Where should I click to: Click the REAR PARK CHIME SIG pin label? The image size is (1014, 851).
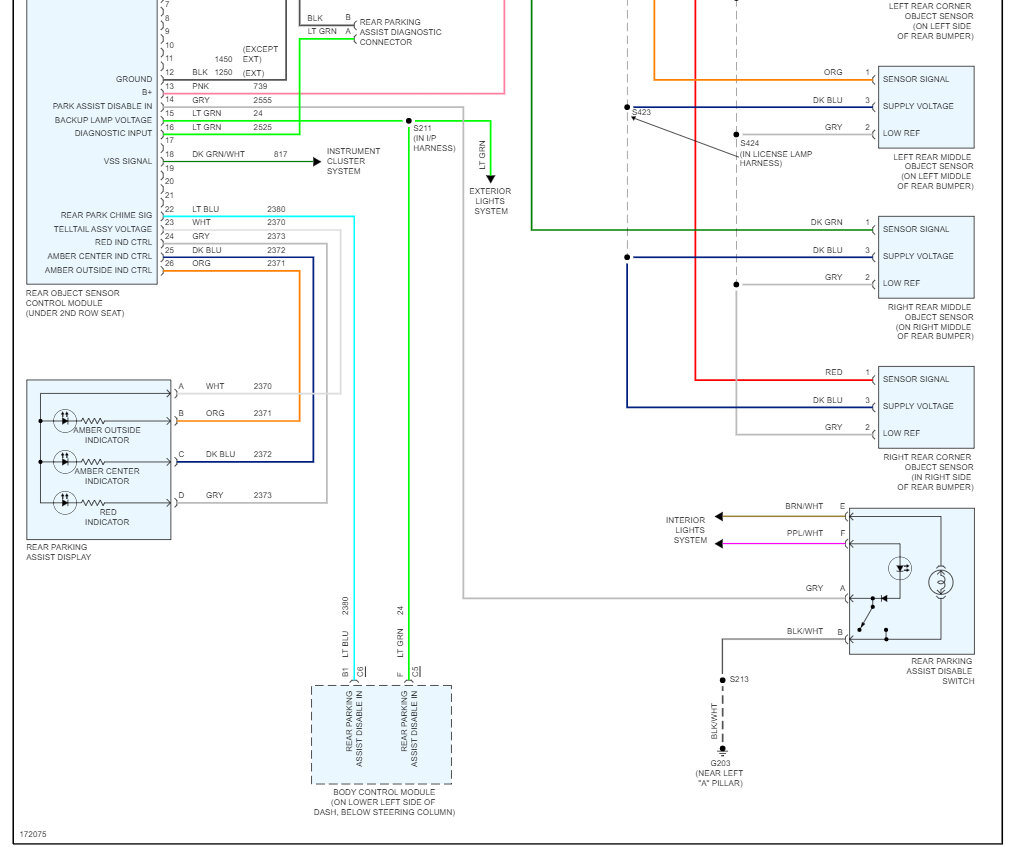(x=107, y=215)
